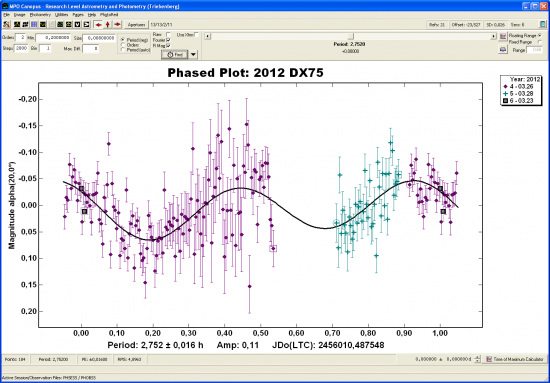Click the Magnitude alpha y-axis label
Screen dimensions: 550x383
coord(12,205)
